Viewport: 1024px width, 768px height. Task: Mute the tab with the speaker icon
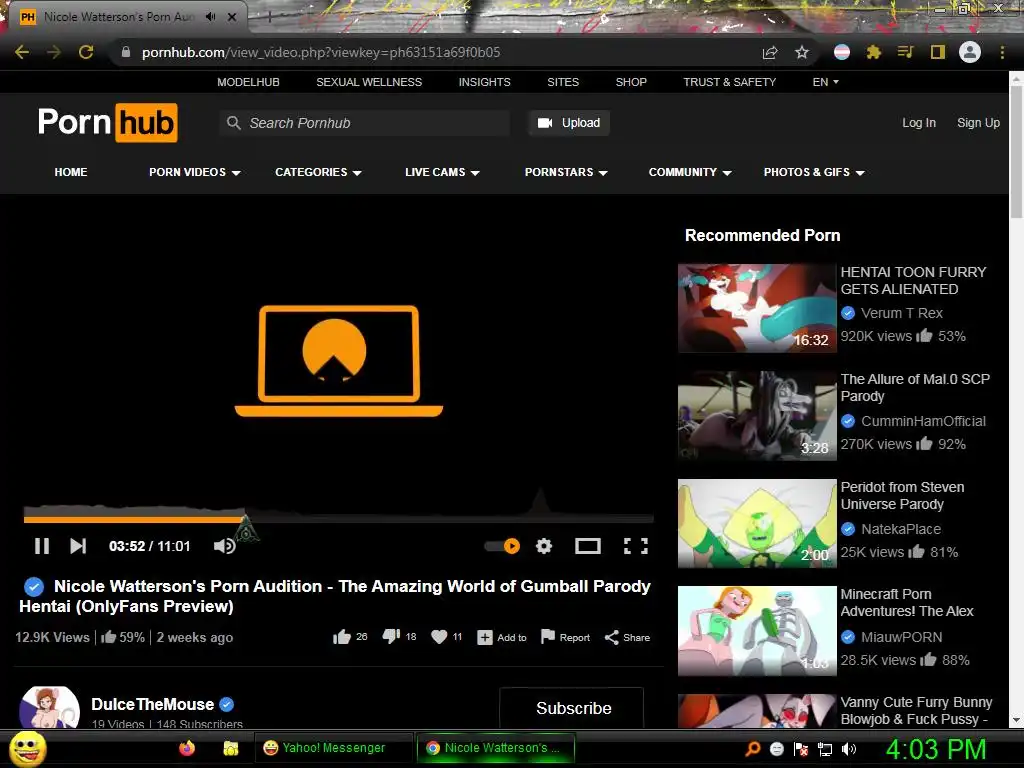tap(210, 17)
